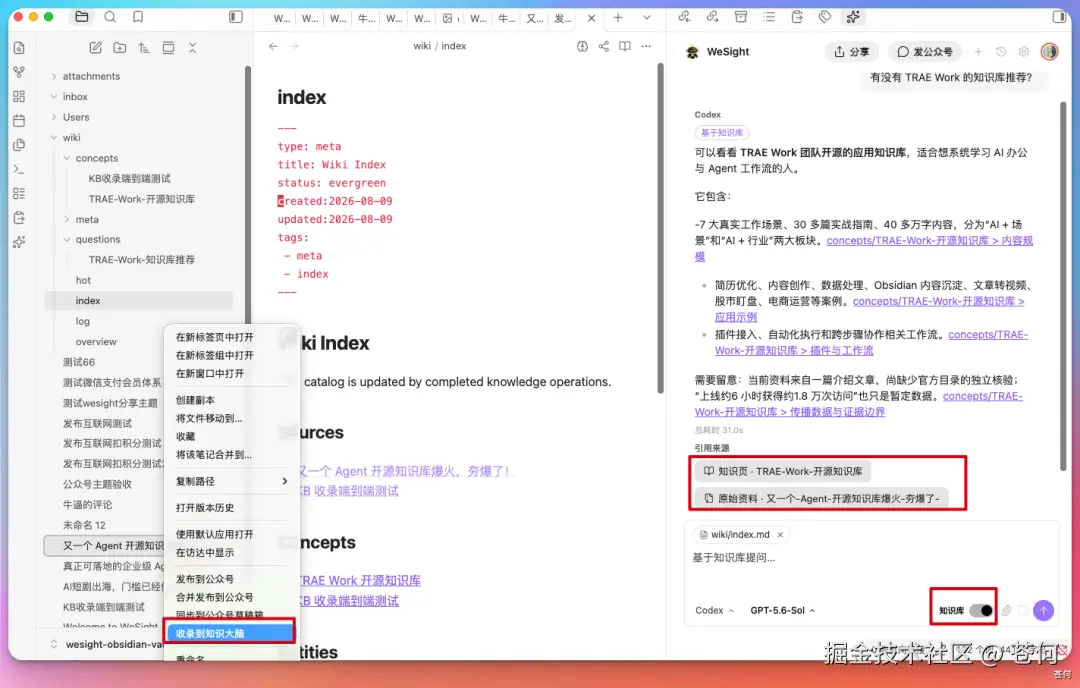The image size is (1080, 688).
Task: Click the user avatar in WeSight header
Action: pos(1049,52)
